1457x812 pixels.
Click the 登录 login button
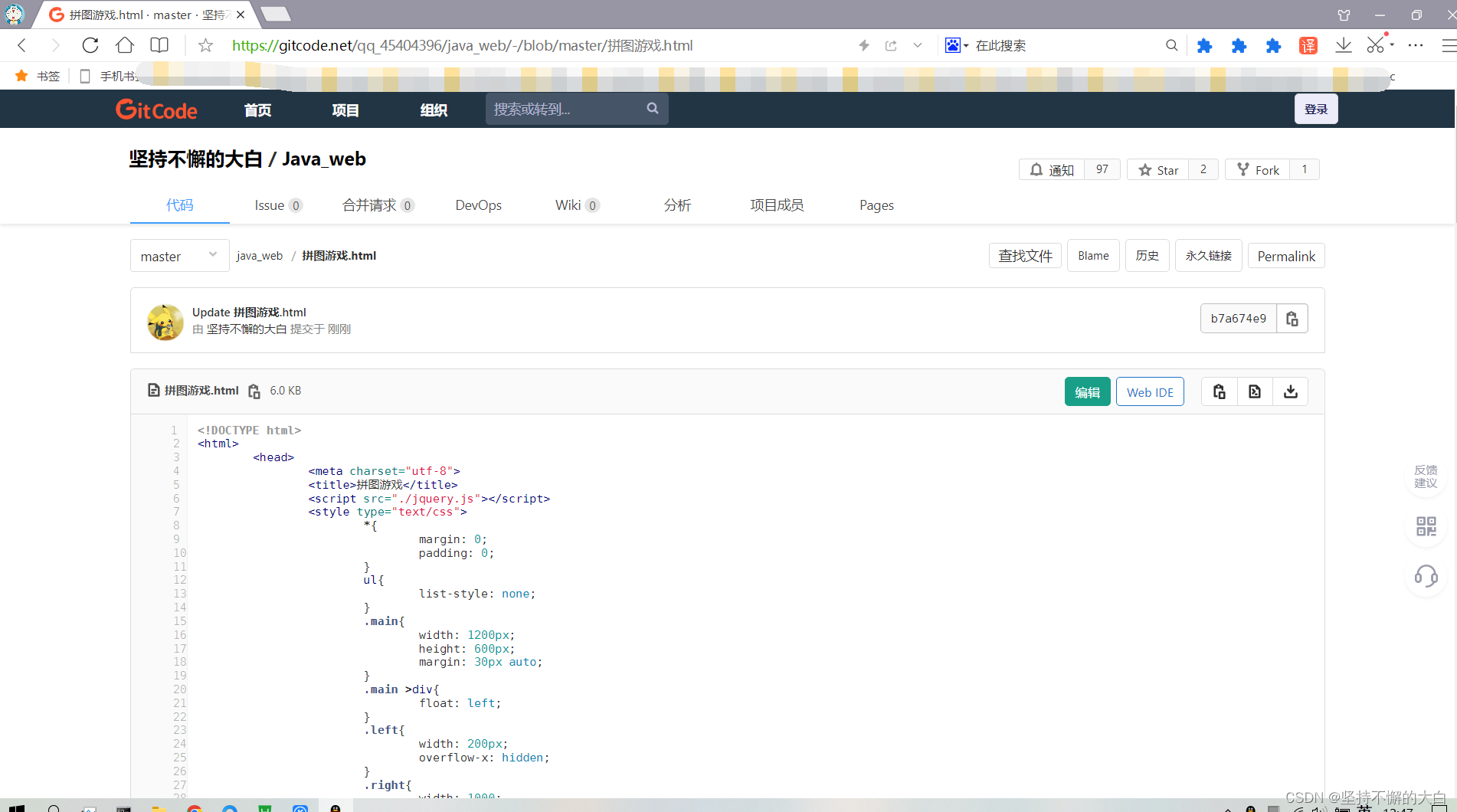(1316, 109)
